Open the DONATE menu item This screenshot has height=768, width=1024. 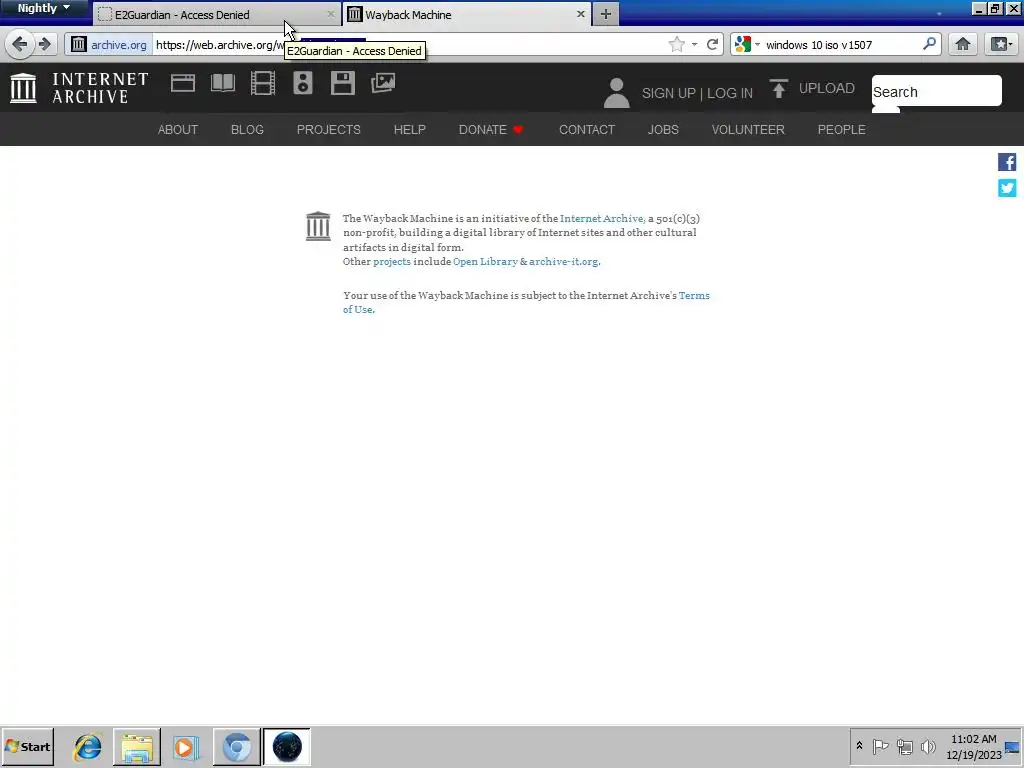[491, 129]
